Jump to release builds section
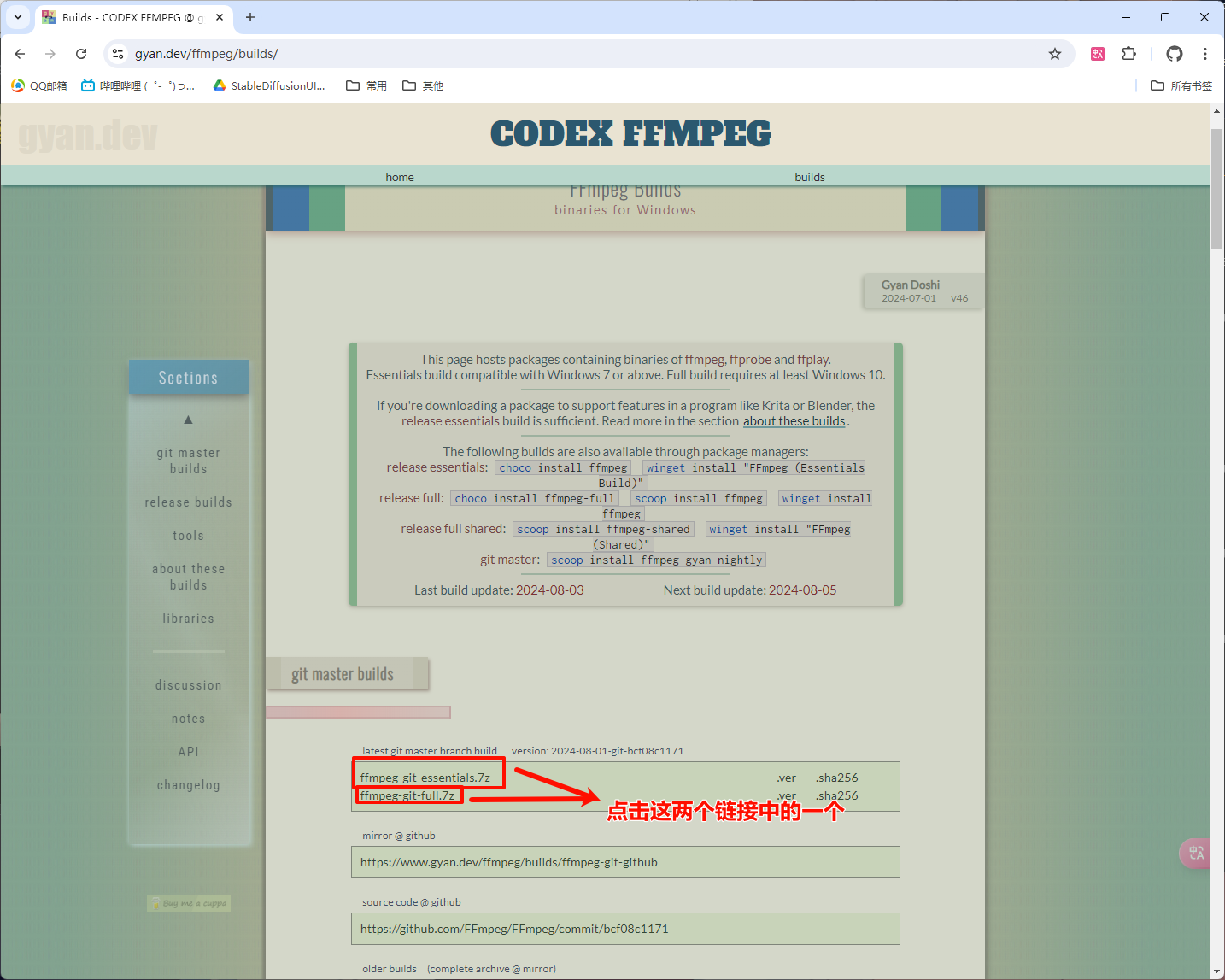The height and width of the screenshot is (980, 1225). click(189, 502)
